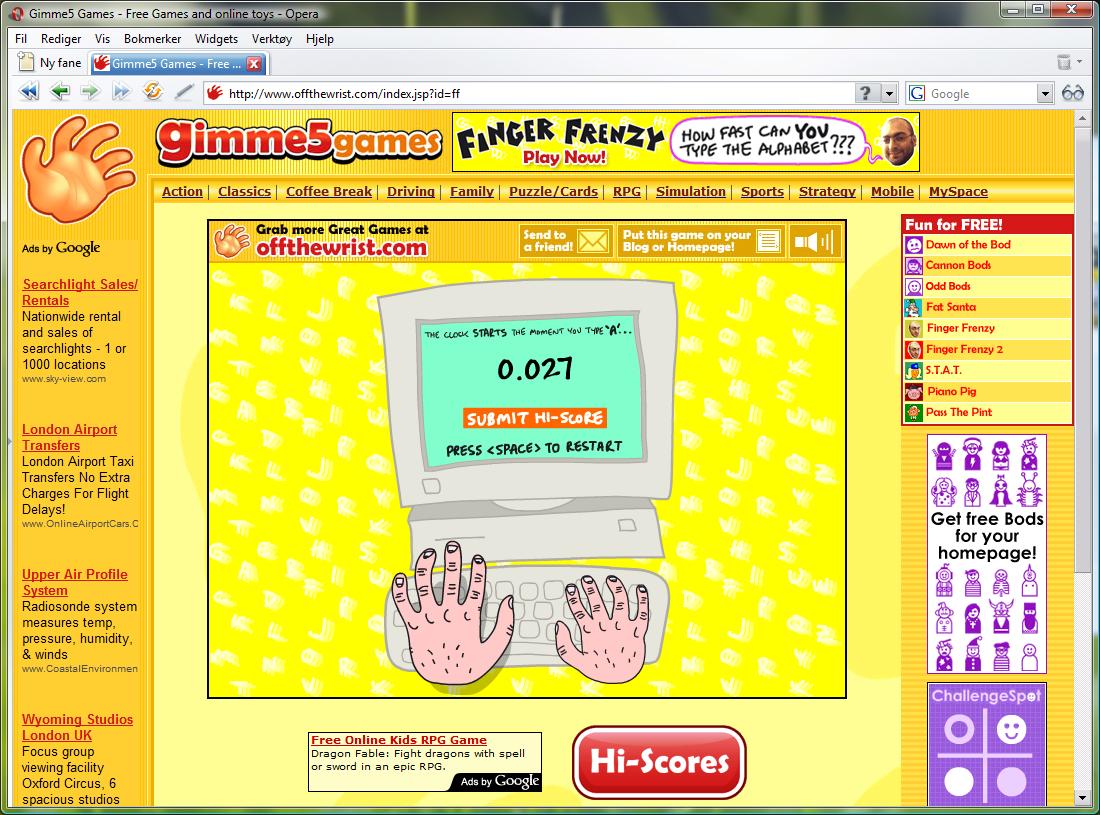Open the Widgets menu
1100x815 pixels.
[x=216, y=39]
